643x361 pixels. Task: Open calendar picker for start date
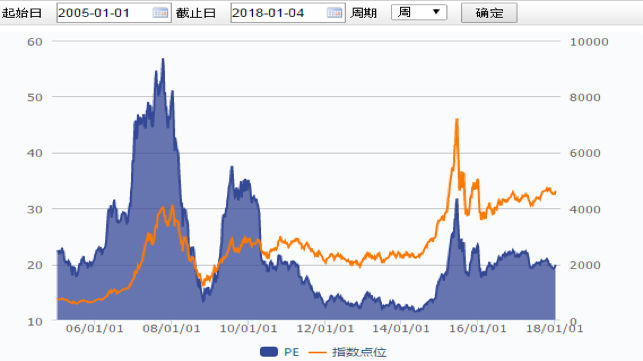click(160, 13)
